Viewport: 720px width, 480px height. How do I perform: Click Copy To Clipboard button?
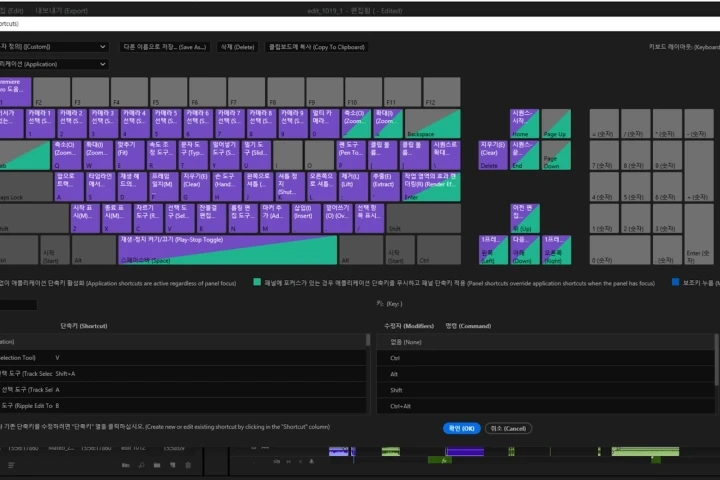tap(317, 47)
